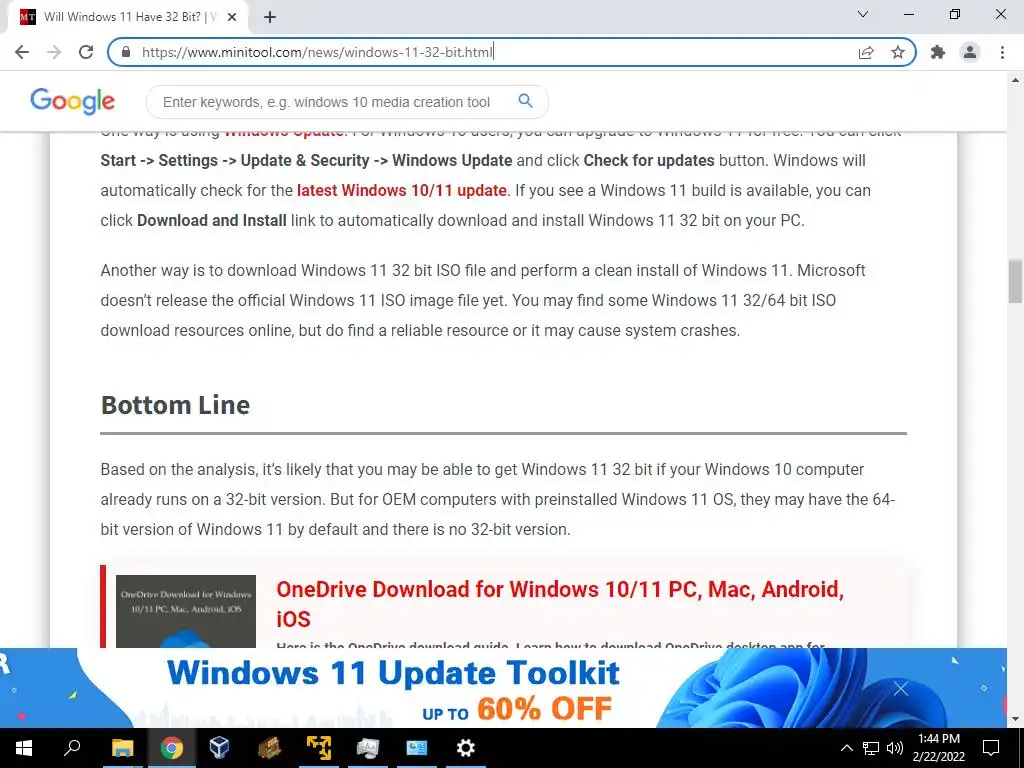The image size is (1024, 768).
Task: Open a new browser tab
Action: click(x=270, y=18)
